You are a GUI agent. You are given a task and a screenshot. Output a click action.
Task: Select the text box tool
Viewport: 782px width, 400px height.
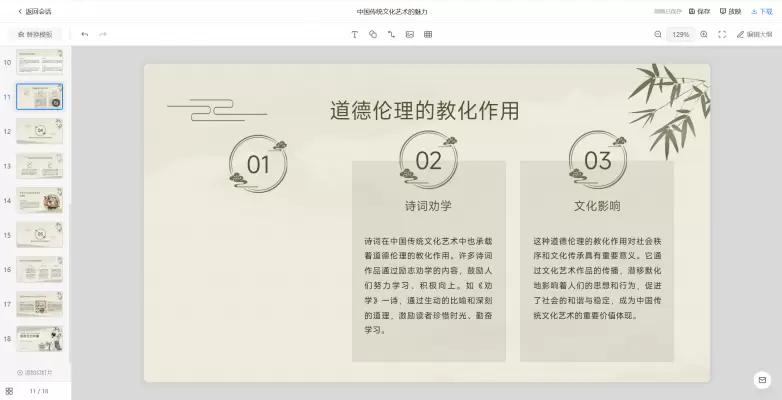pyautogui.click(x=354, y=34)
